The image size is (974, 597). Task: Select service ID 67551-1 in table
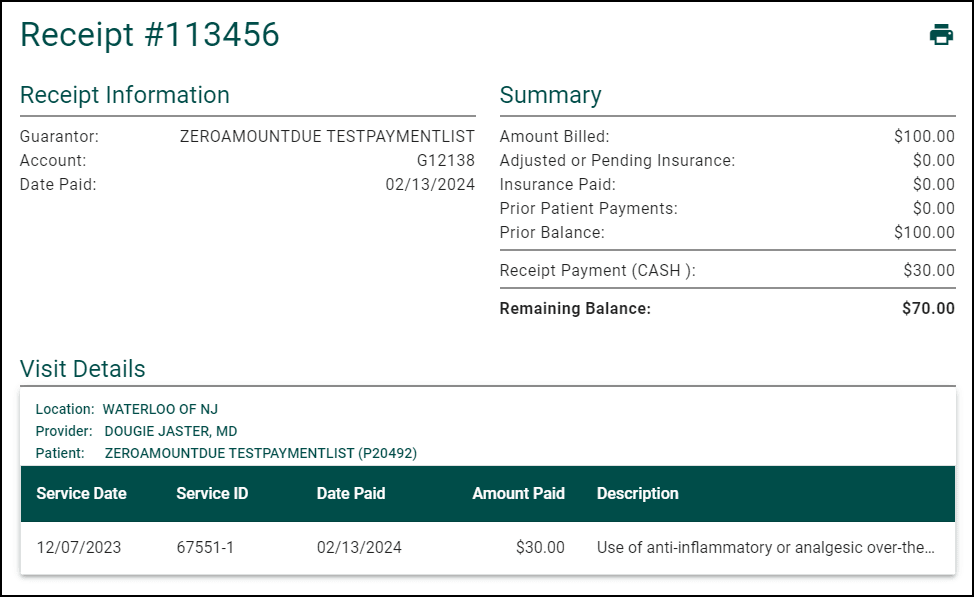pos(205,547)
